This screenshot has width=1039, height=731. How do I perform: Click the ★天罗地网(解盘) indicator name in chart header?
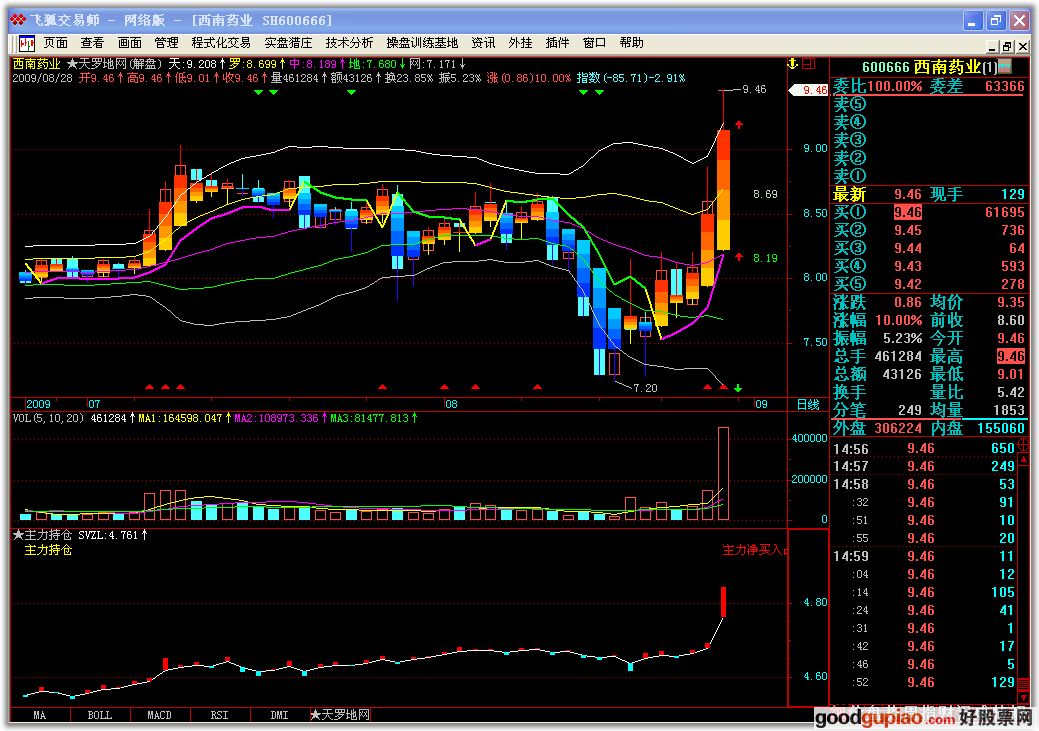pyautogui.click(x=115, y=64)
